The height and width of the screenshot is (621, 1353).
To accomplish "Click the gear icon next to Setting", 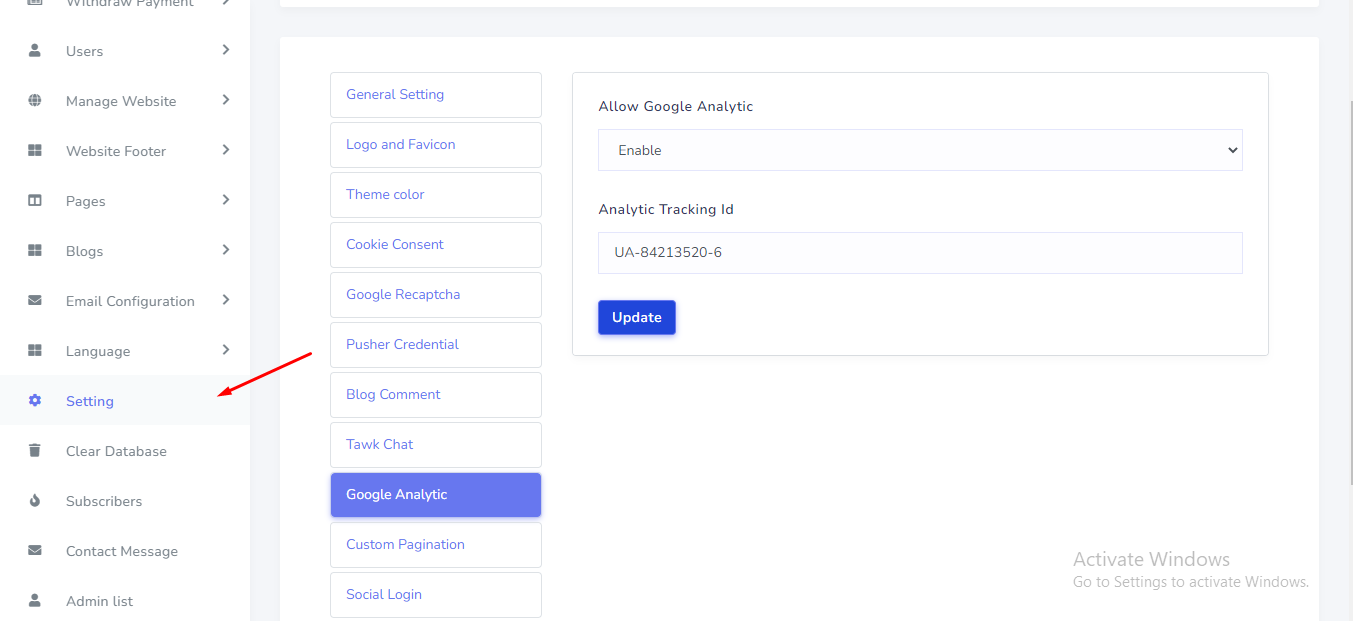I will coord(35,400).
